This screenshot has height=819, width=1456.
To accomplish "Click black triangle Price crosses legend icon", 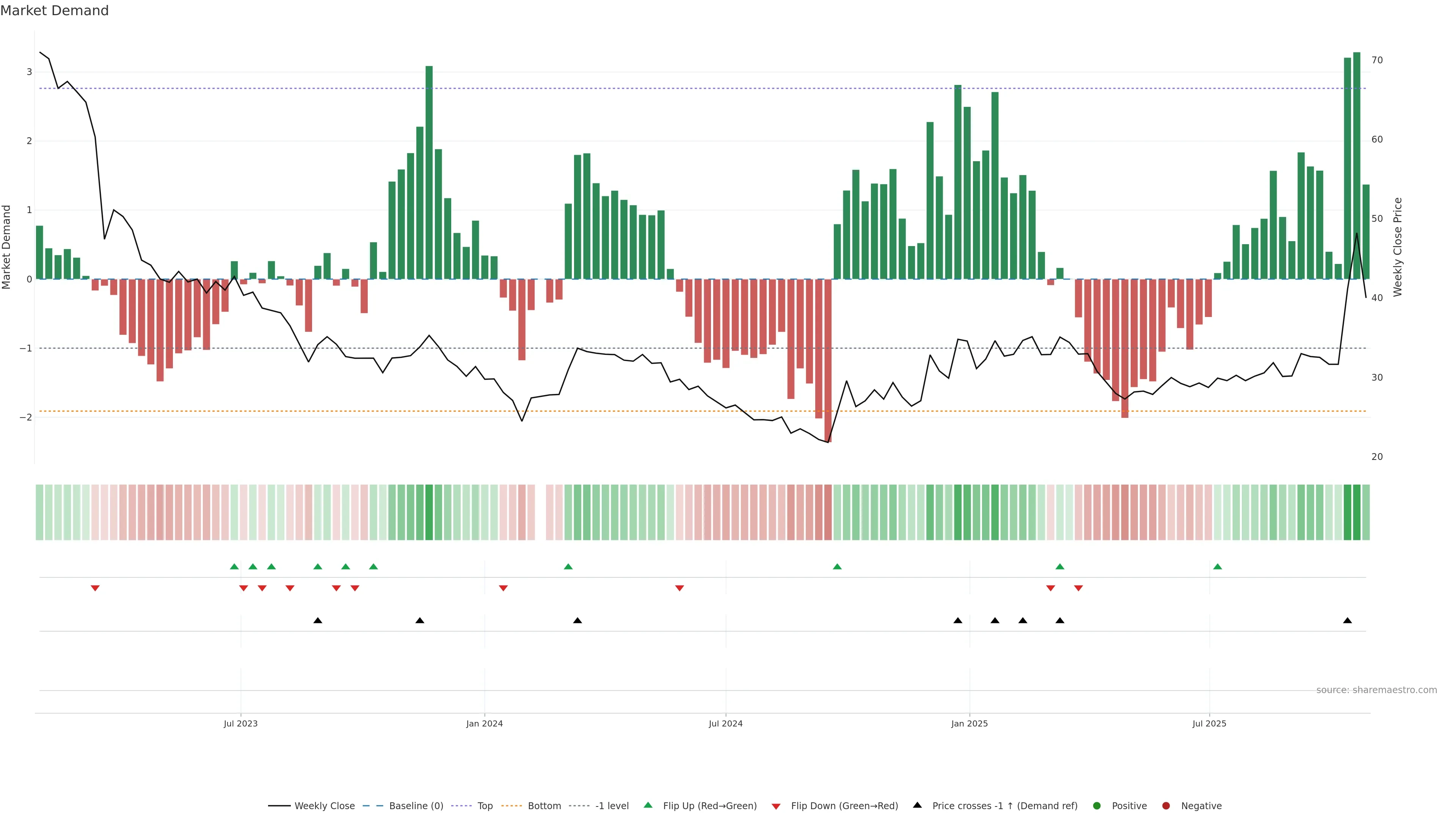I will pos(917,805).
